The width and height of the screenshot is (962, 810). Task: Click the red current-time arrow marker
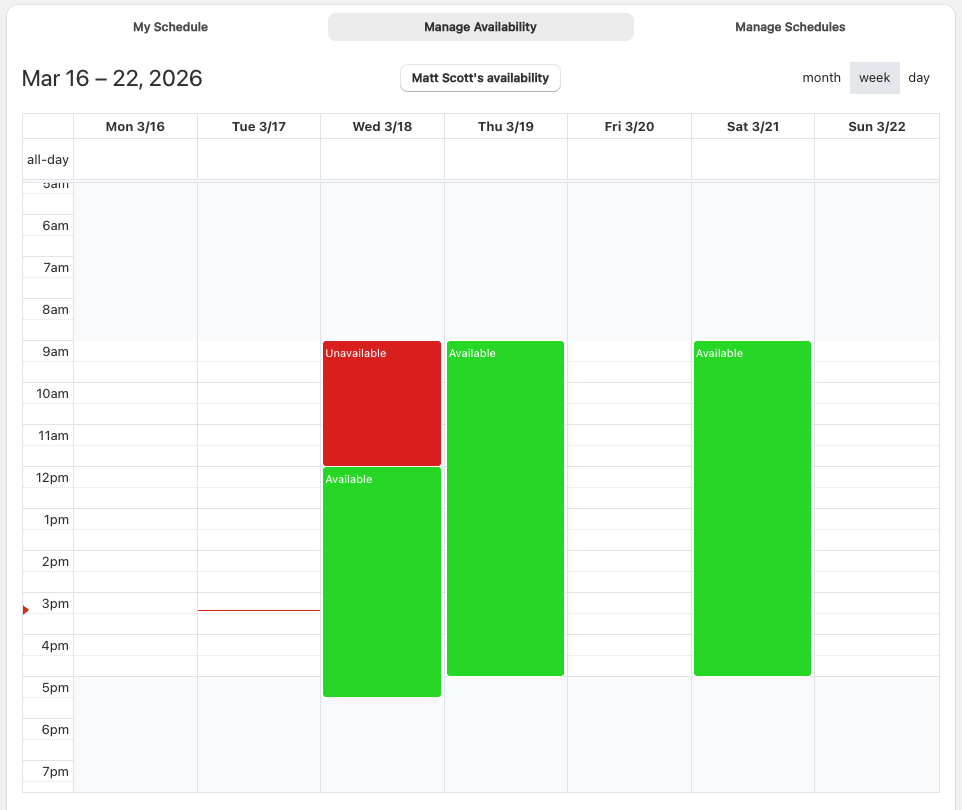tap(26, 610)
